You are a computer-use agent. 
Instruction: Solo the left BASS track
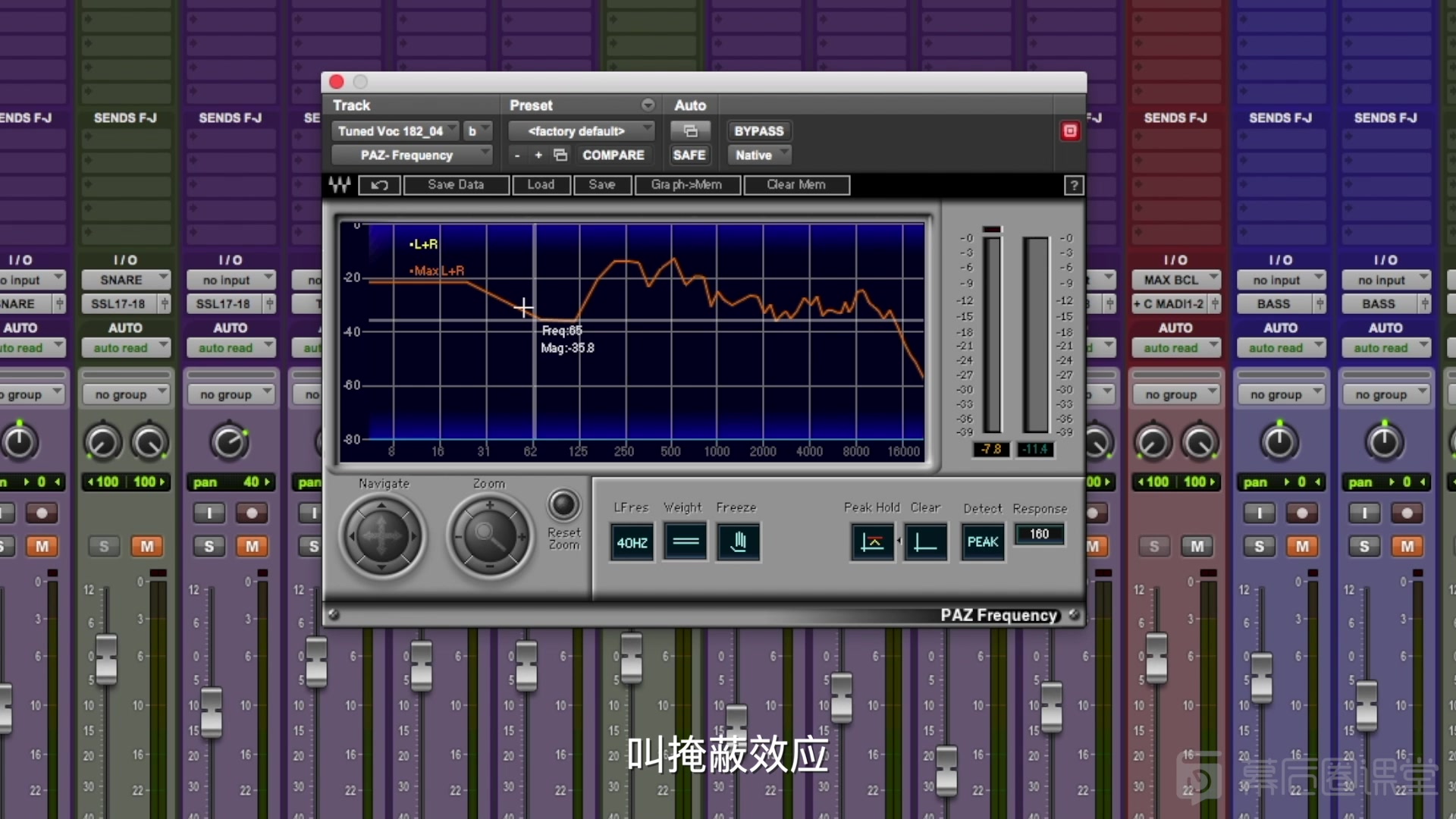1260,546
